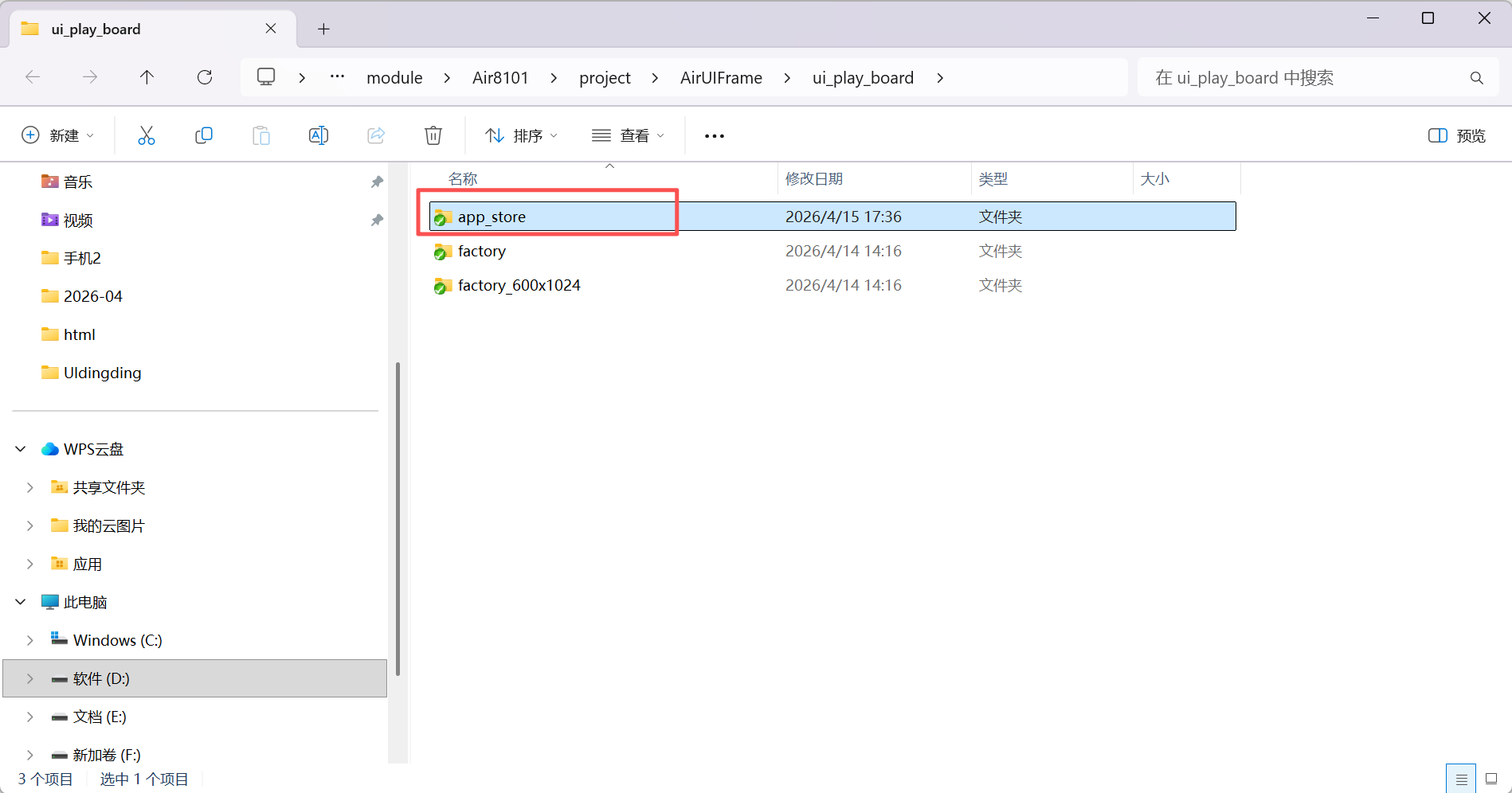Click the Cut scissors icon

147,135
